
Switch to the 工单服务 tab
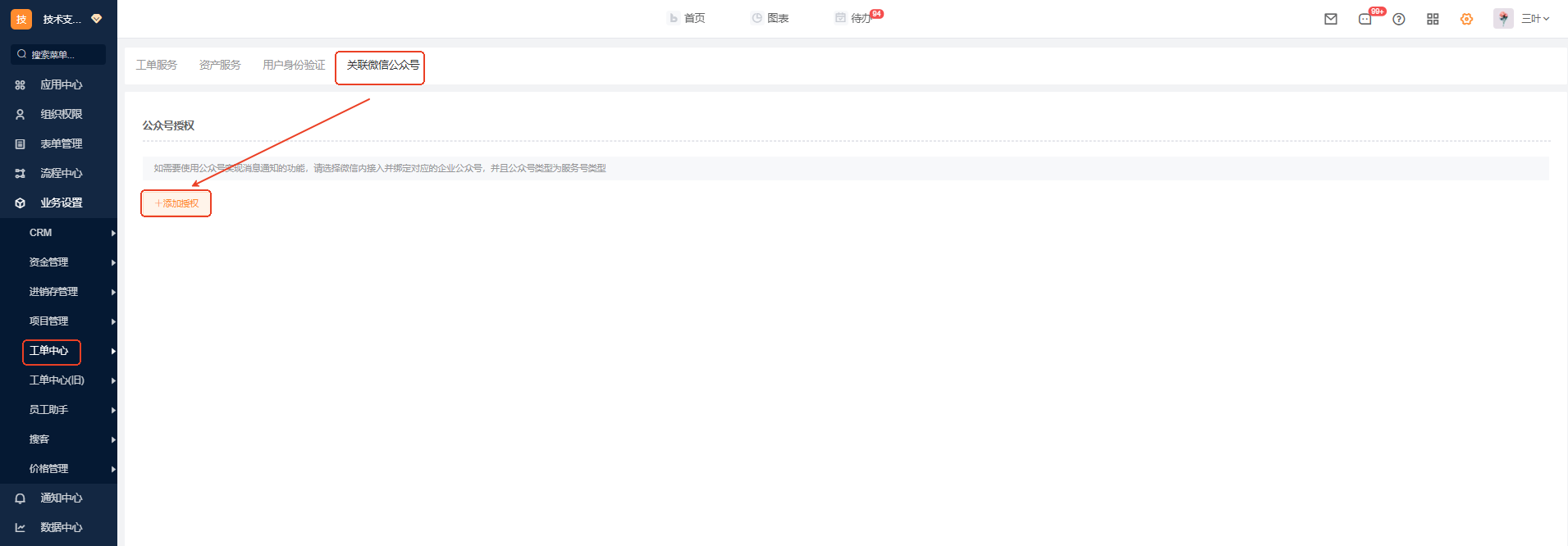point(157,66)
